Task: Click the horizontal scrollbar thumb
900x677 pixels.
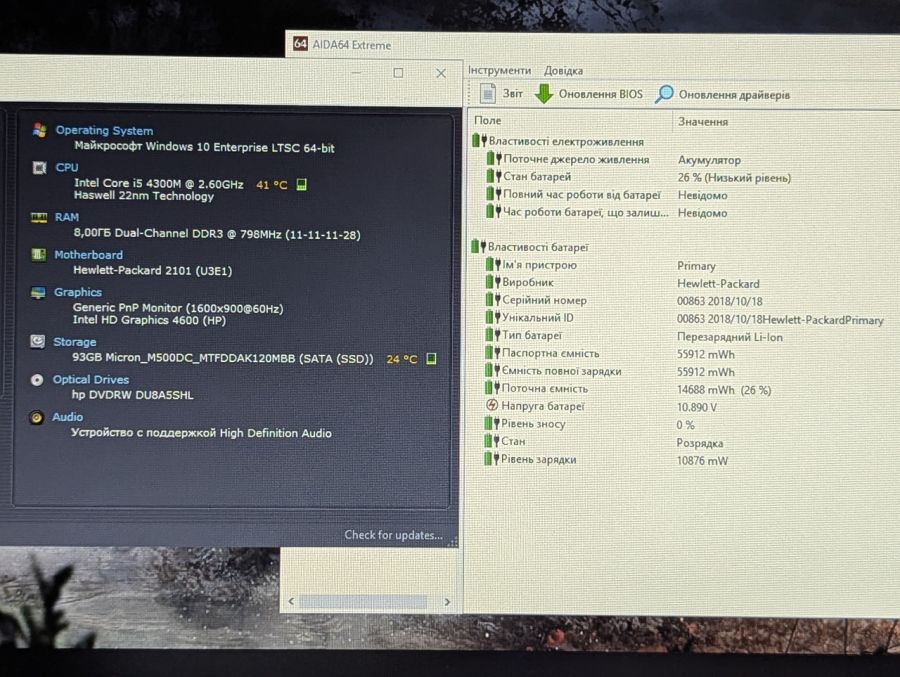Action: point(363,602)
